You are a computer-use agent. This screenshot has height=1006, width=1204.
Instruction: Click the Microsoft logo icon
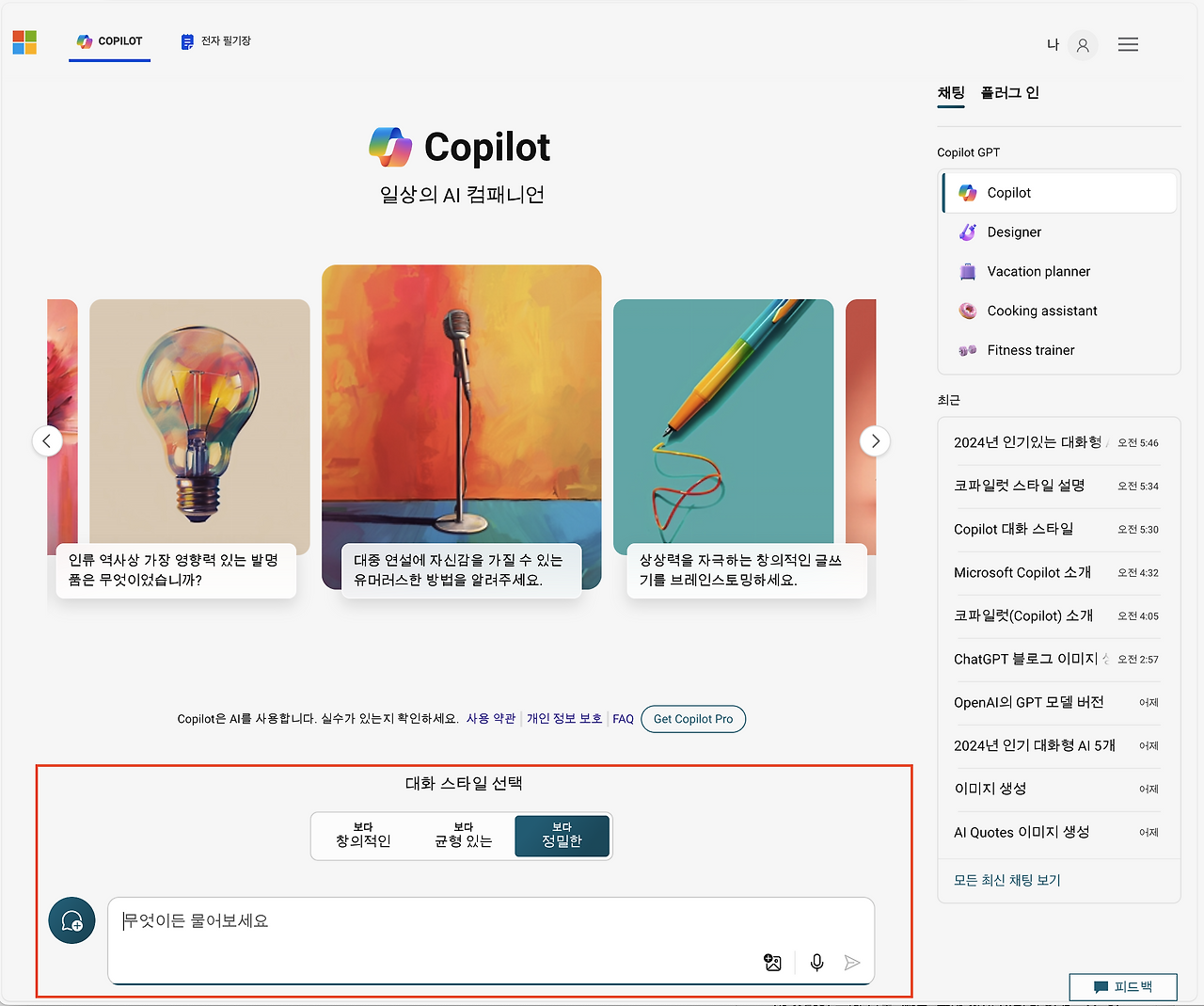pos(24,42)
